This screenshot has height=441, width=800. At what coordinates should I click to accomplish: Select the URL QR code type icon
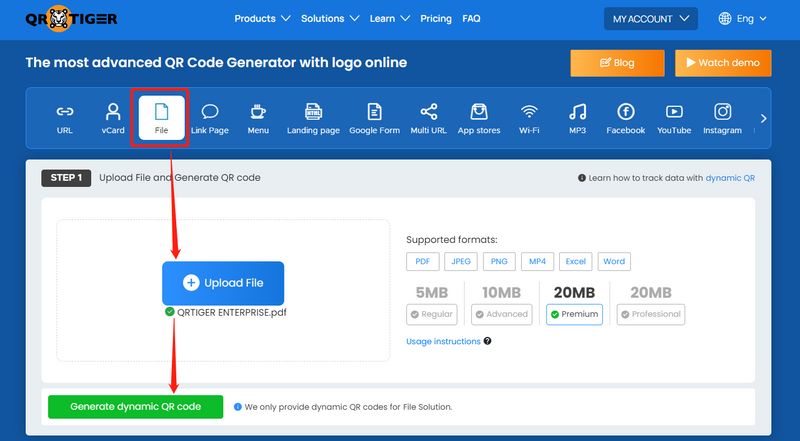(x=64, y=112)
